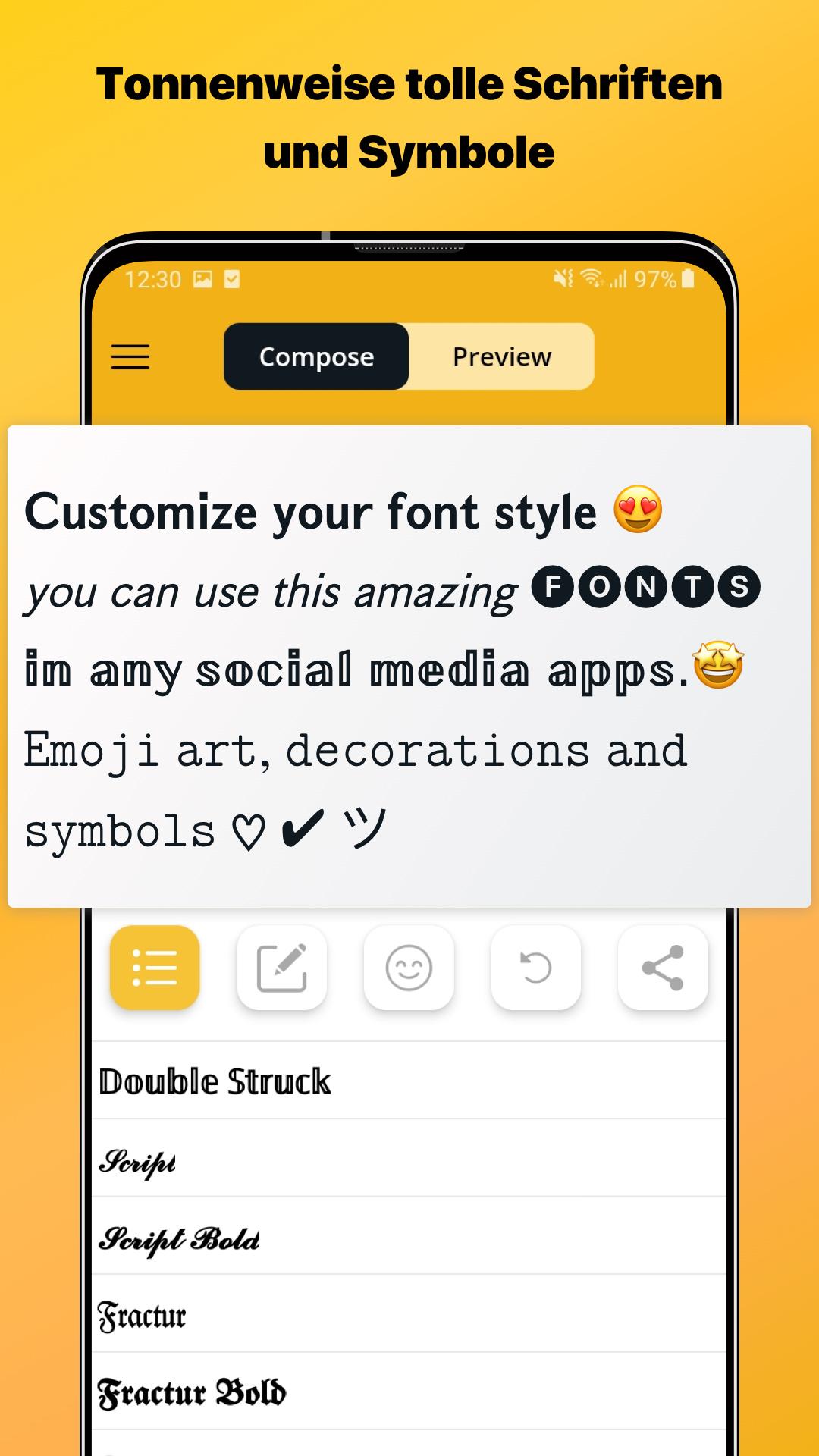819x1456 pixels.
Task: Select the Fractur Bold font
Action: point(409,1392)
